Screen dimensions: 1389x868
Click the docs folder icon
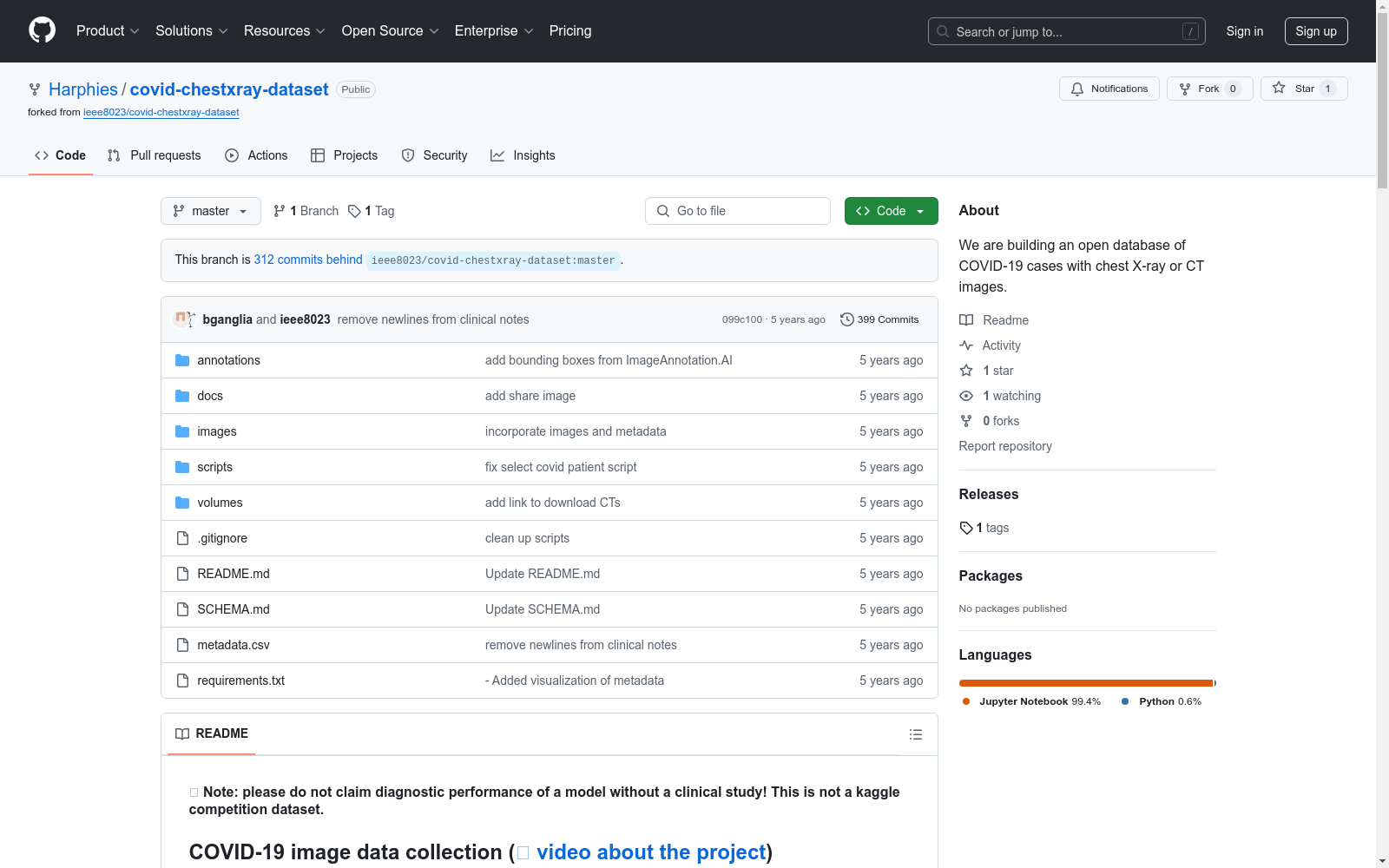pyautogui.click(x=182, y=396)
